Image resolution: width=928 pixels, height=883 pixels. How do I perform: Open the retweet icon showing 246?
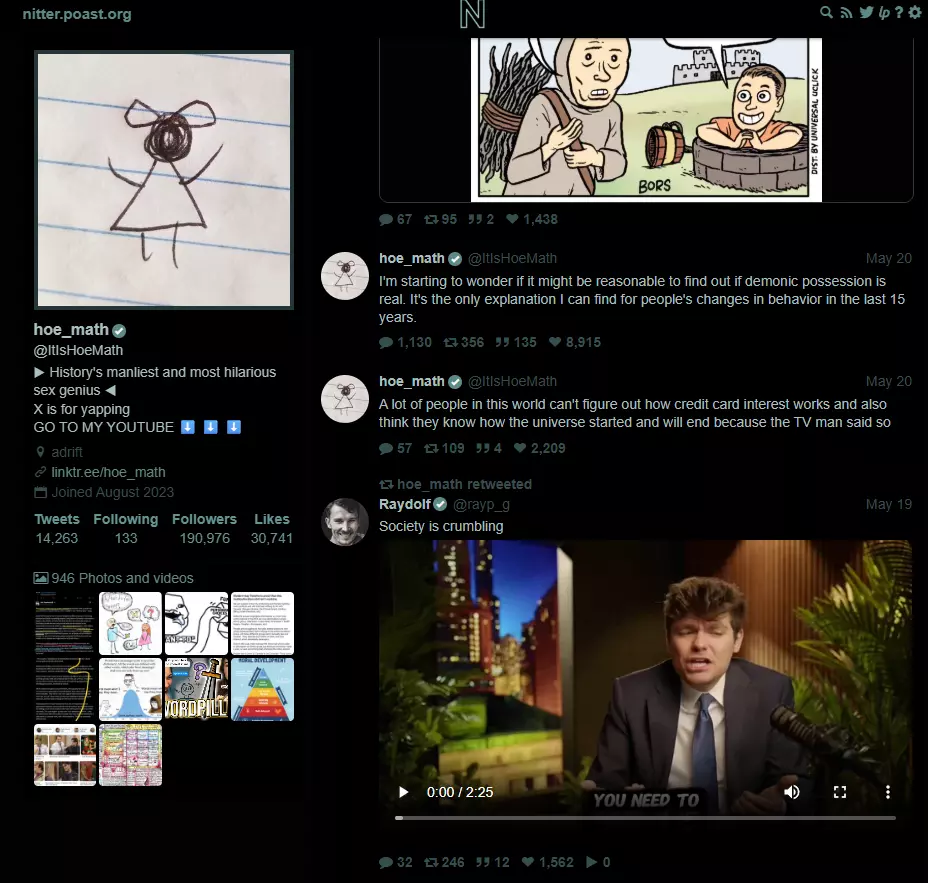[x=431, y=862]
